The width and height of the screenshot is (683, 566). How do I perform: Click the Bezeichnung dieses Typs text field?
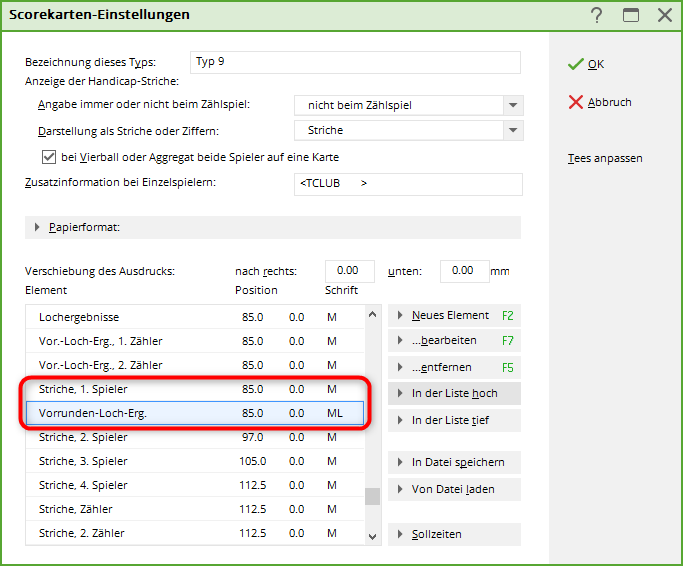(x=355, y=62)
